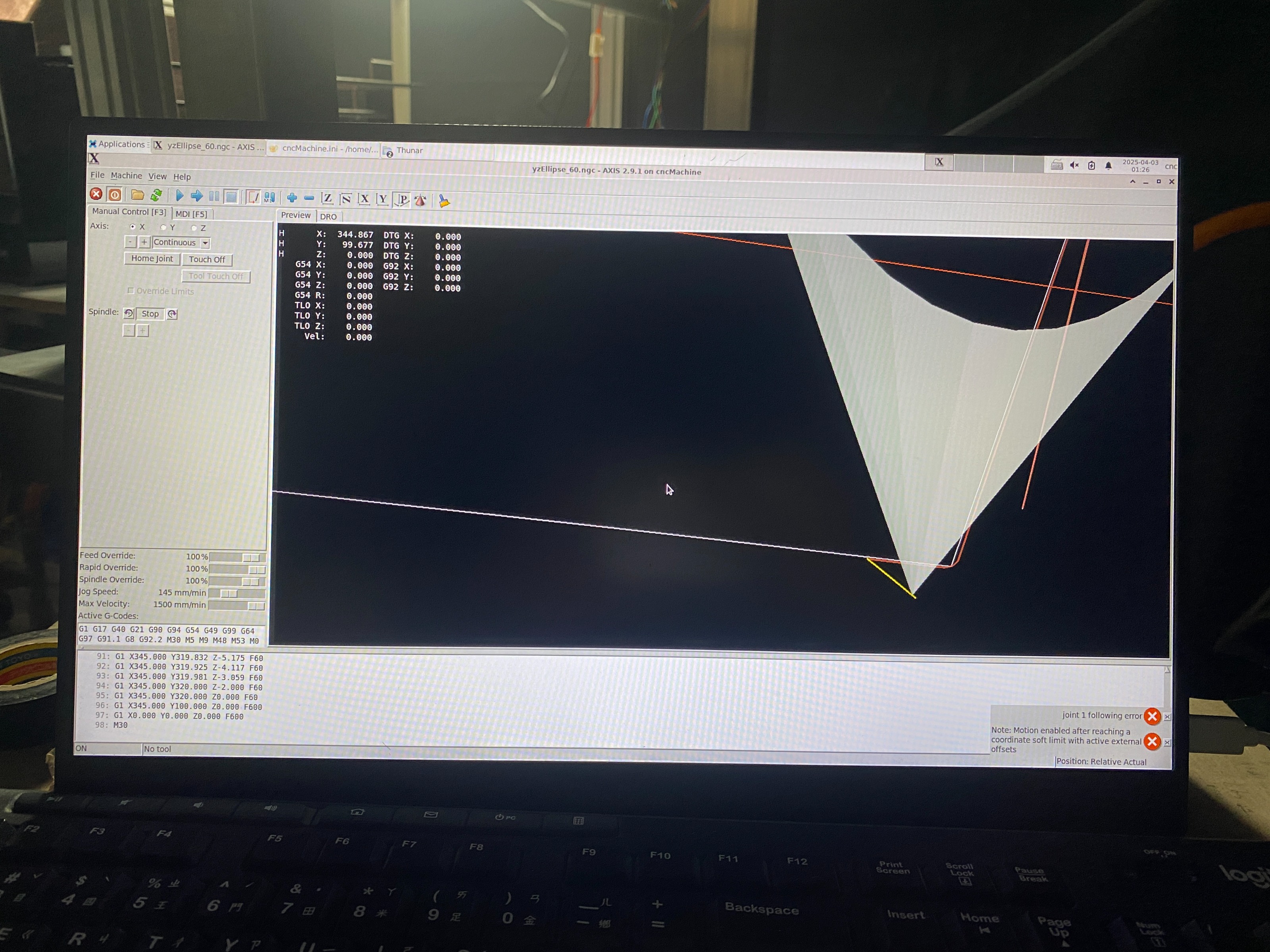Stop program execution square icon

click(x=231, y=197)
